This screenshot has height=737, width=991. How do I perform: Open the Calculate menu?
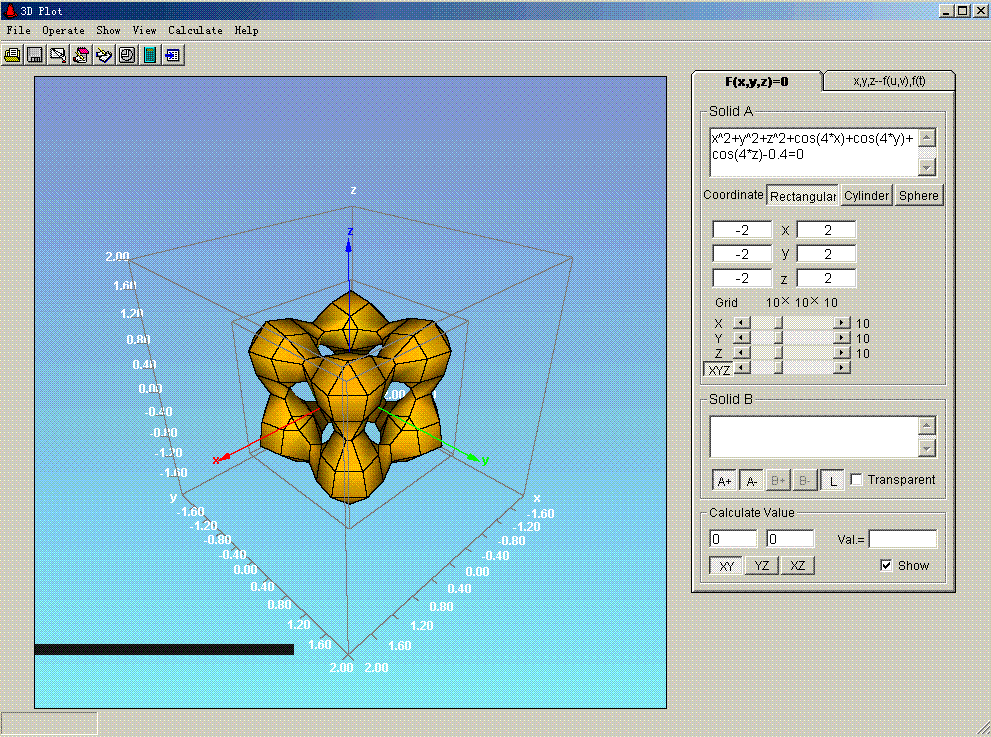[195, 30]
